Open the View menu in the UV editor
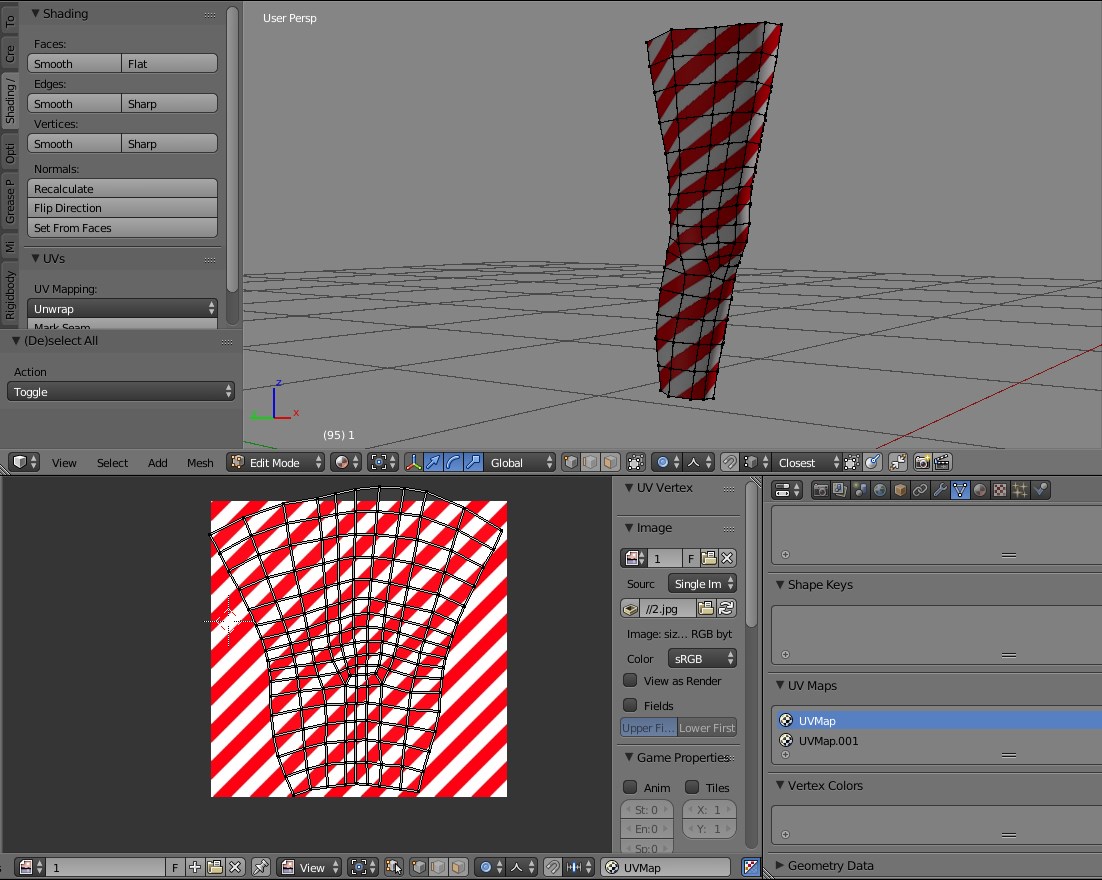This screenshot has width=1102, height=880. pos(313,867)
